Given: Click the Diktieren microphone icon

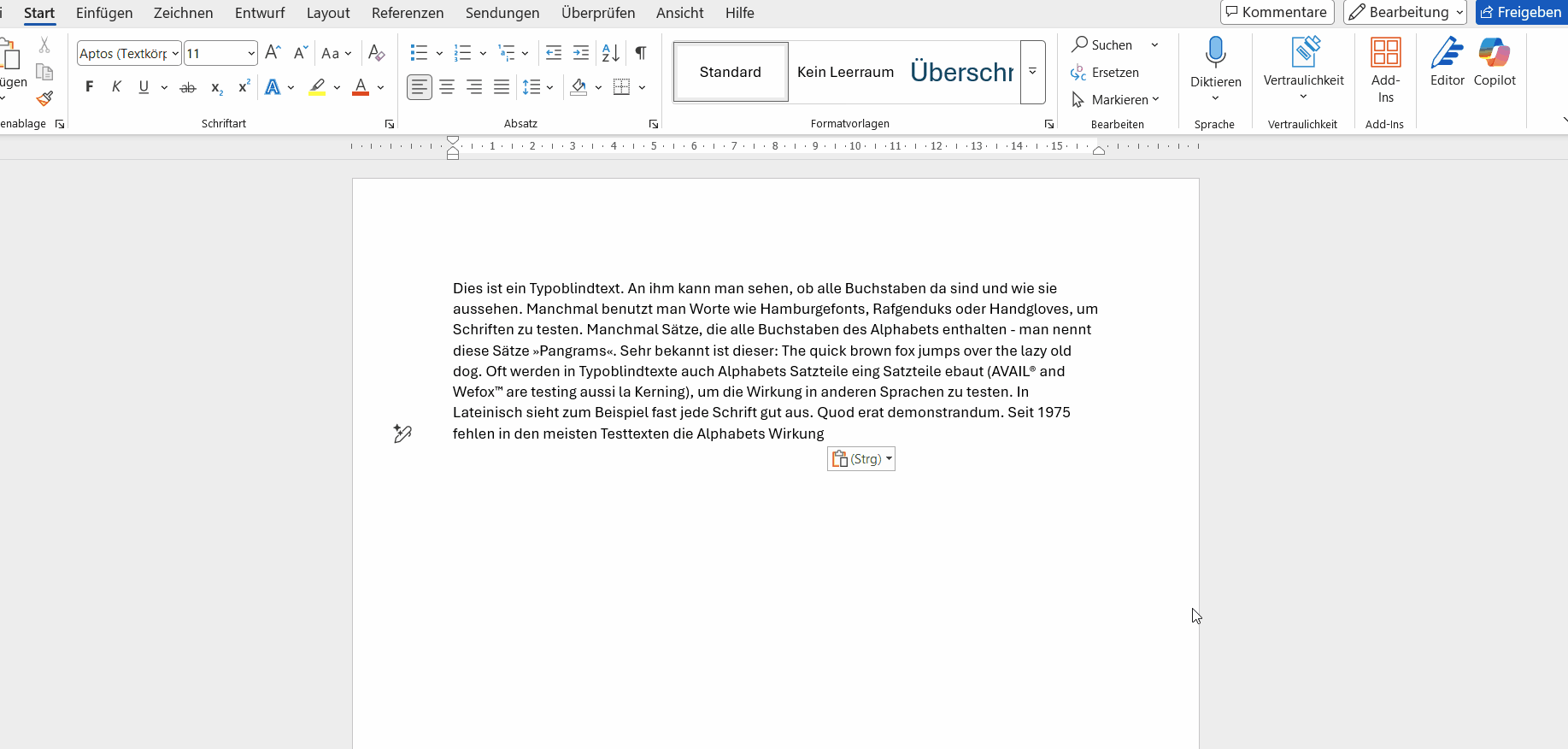Looking at the screenshot, I should click(x=1215, y=53).
